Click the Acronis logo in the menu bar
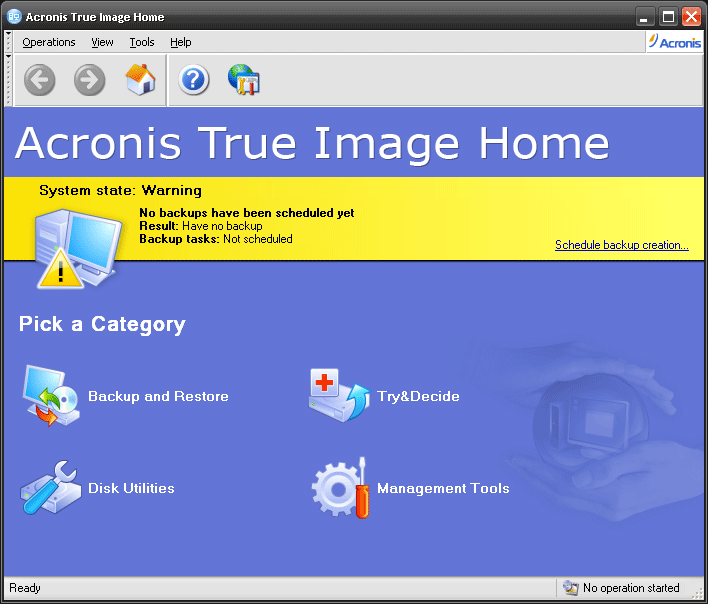708x604 pixels. tap(675, 42)
